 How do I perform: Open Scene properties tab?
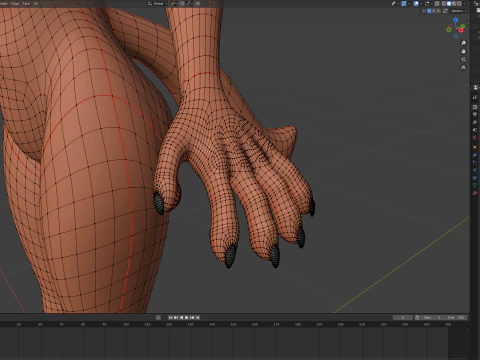pos(475,130)
